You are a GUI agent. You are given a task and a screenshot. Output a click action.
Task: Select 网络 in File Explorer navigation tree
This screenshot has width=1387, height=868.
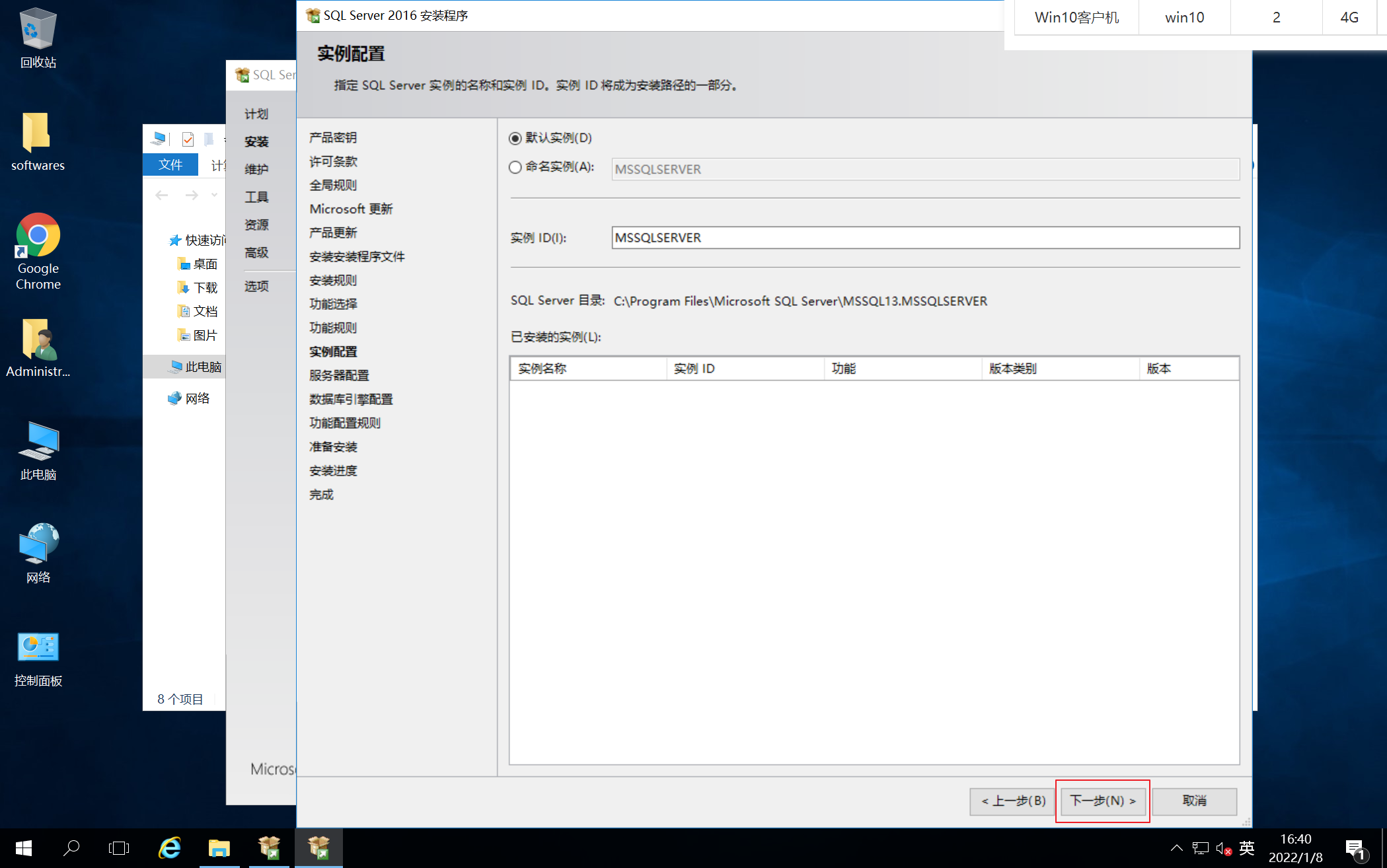pyautogui.click(x=189, y=398)
